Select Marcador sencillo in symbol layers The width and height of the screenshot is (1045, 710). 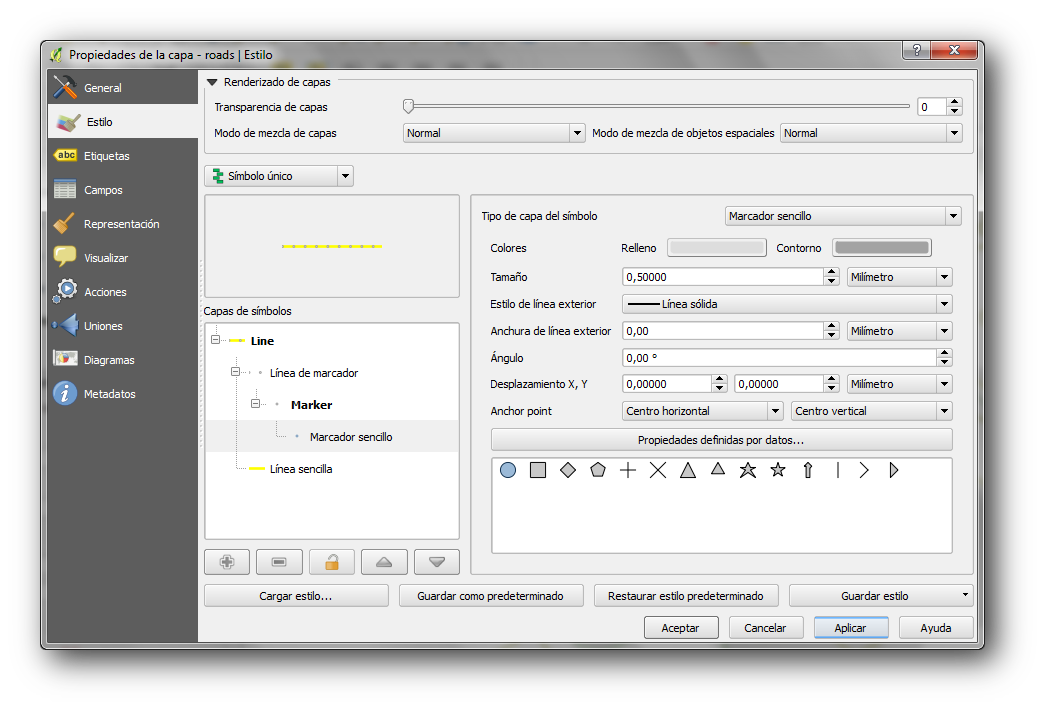(x=351, y=437)
